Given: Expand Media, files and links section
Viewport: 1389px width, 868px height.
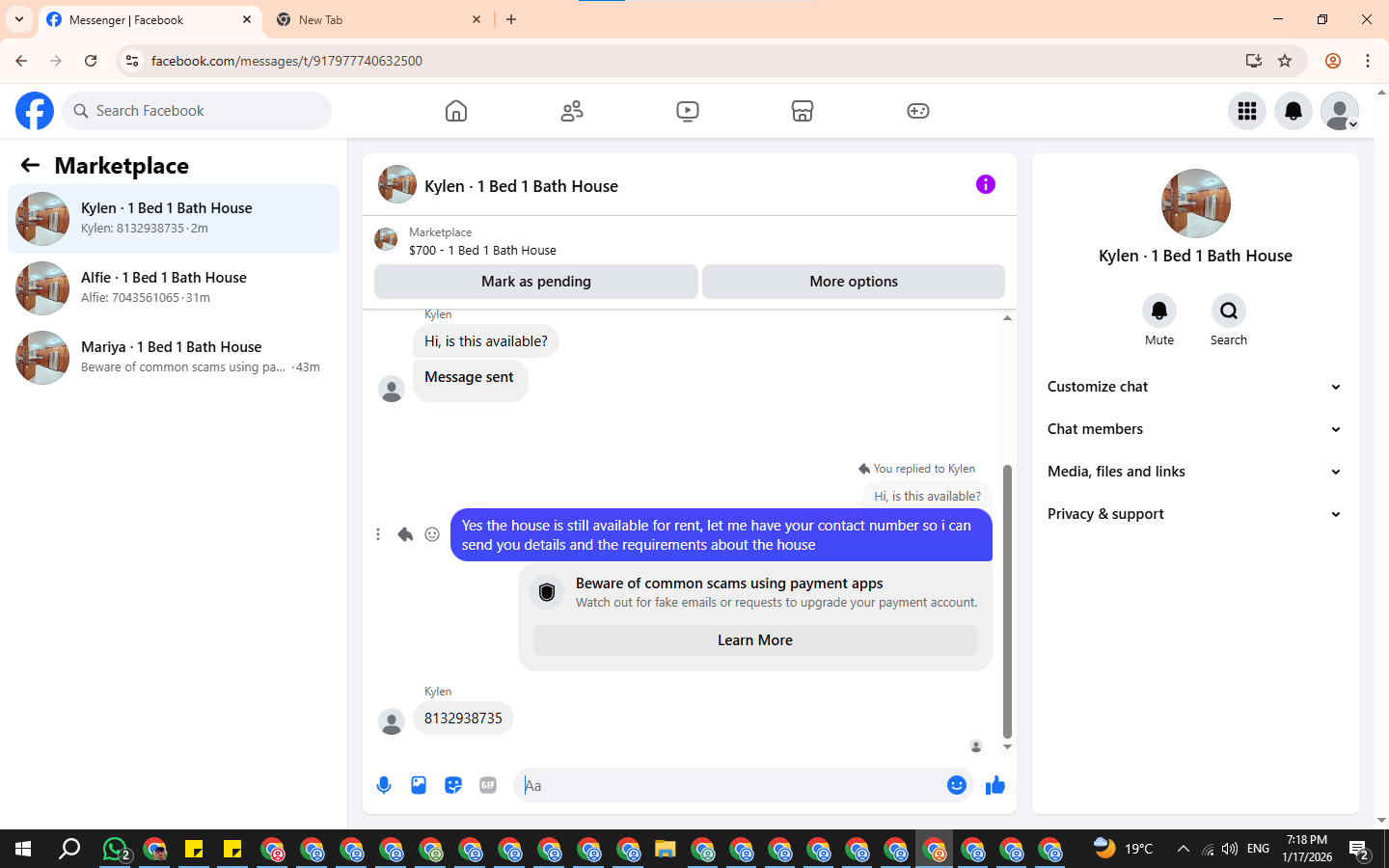Looking at the screenshot, I should pos(1195,472).
